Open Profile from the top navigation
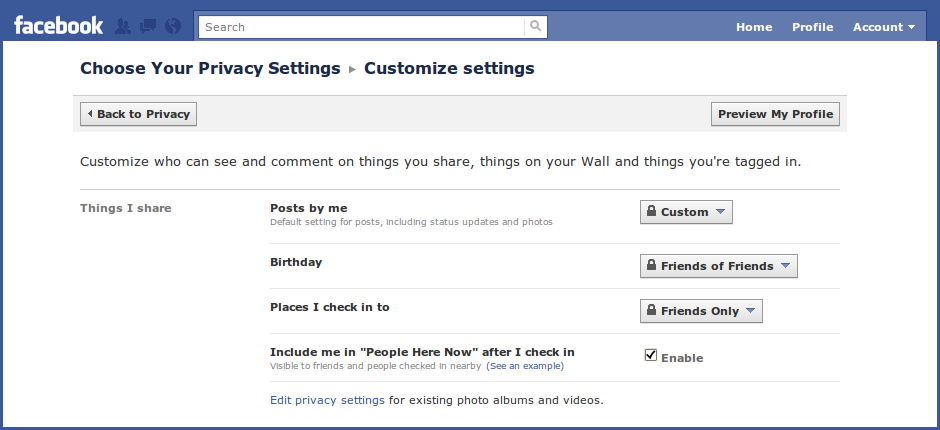 (x=812, y=27)
